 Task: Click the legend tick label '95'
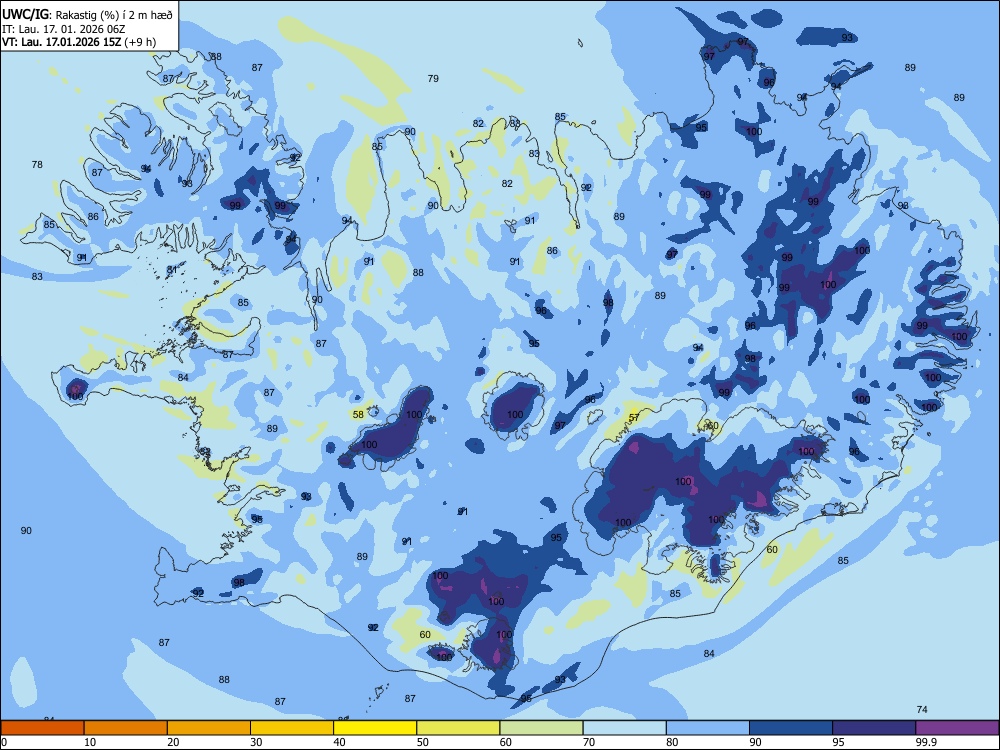point(839,742)
